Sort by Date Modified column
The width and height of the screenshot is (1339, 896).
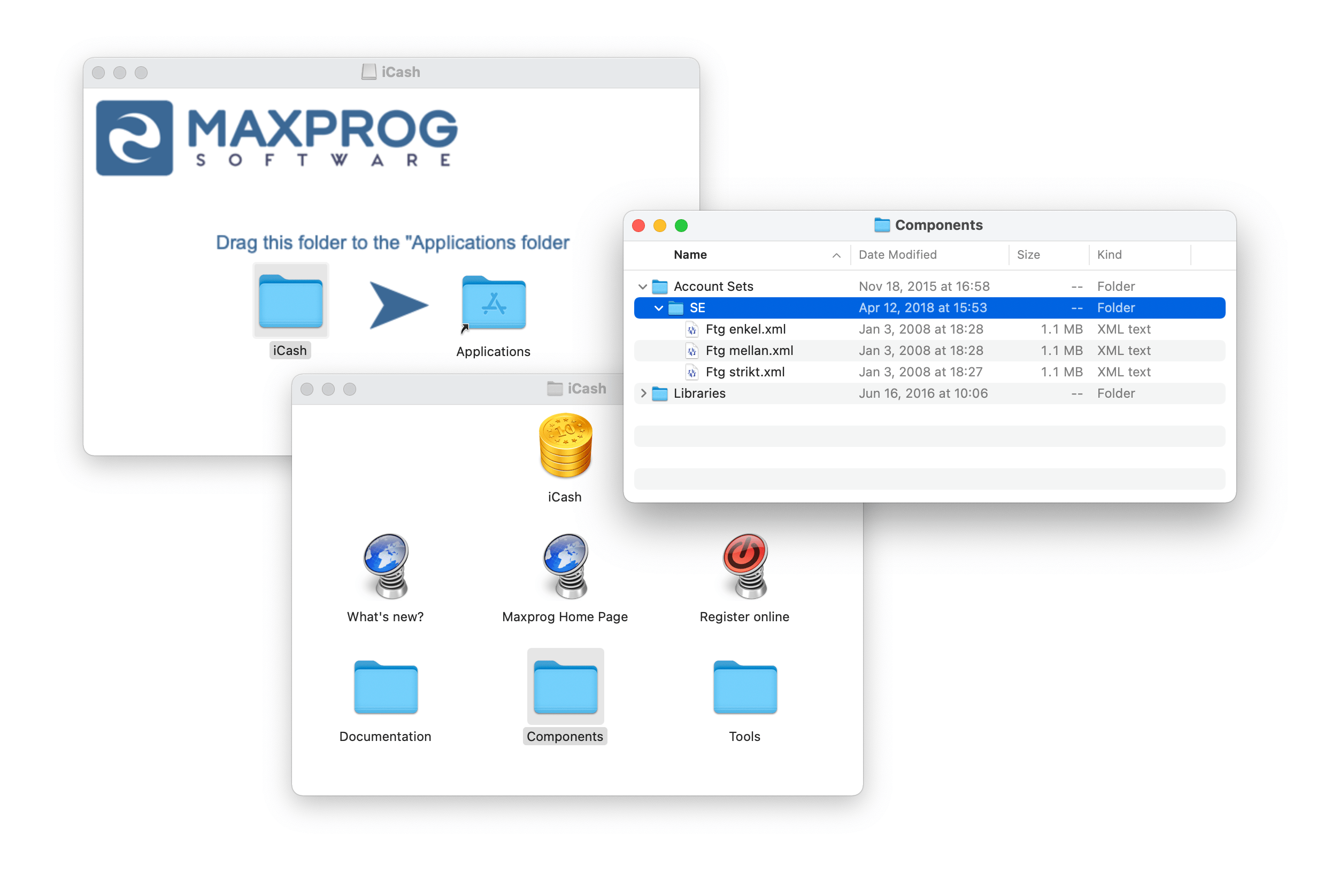tap(897, 255)
